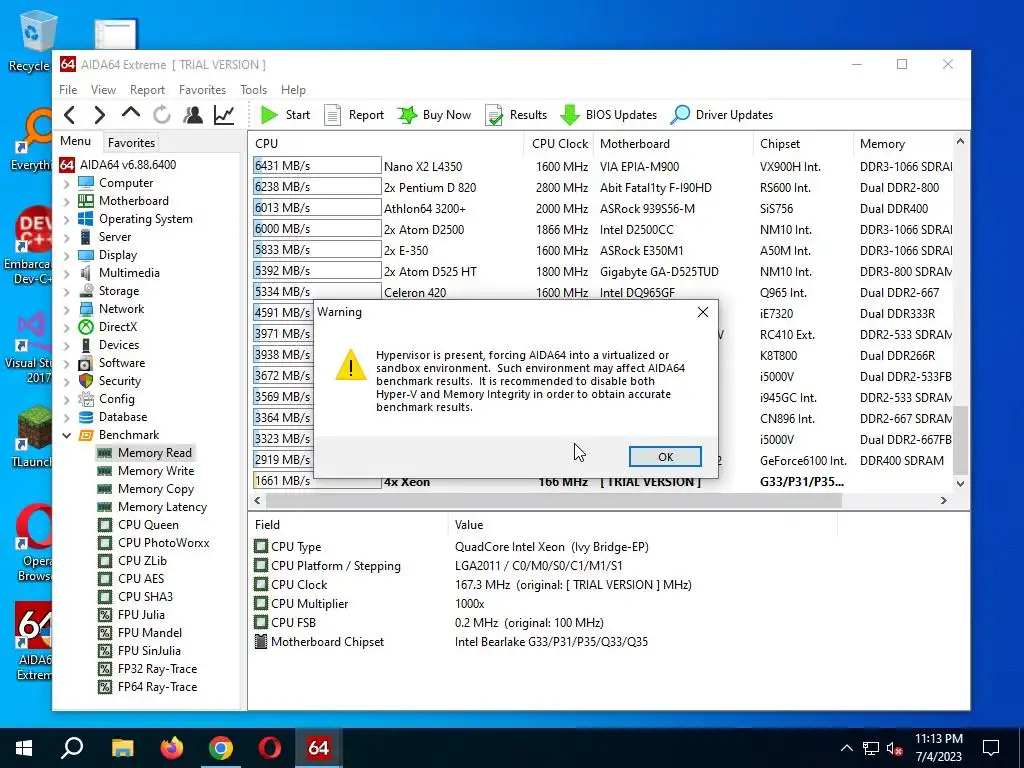
Task: Open the Help menu
Action: [293, 89]
